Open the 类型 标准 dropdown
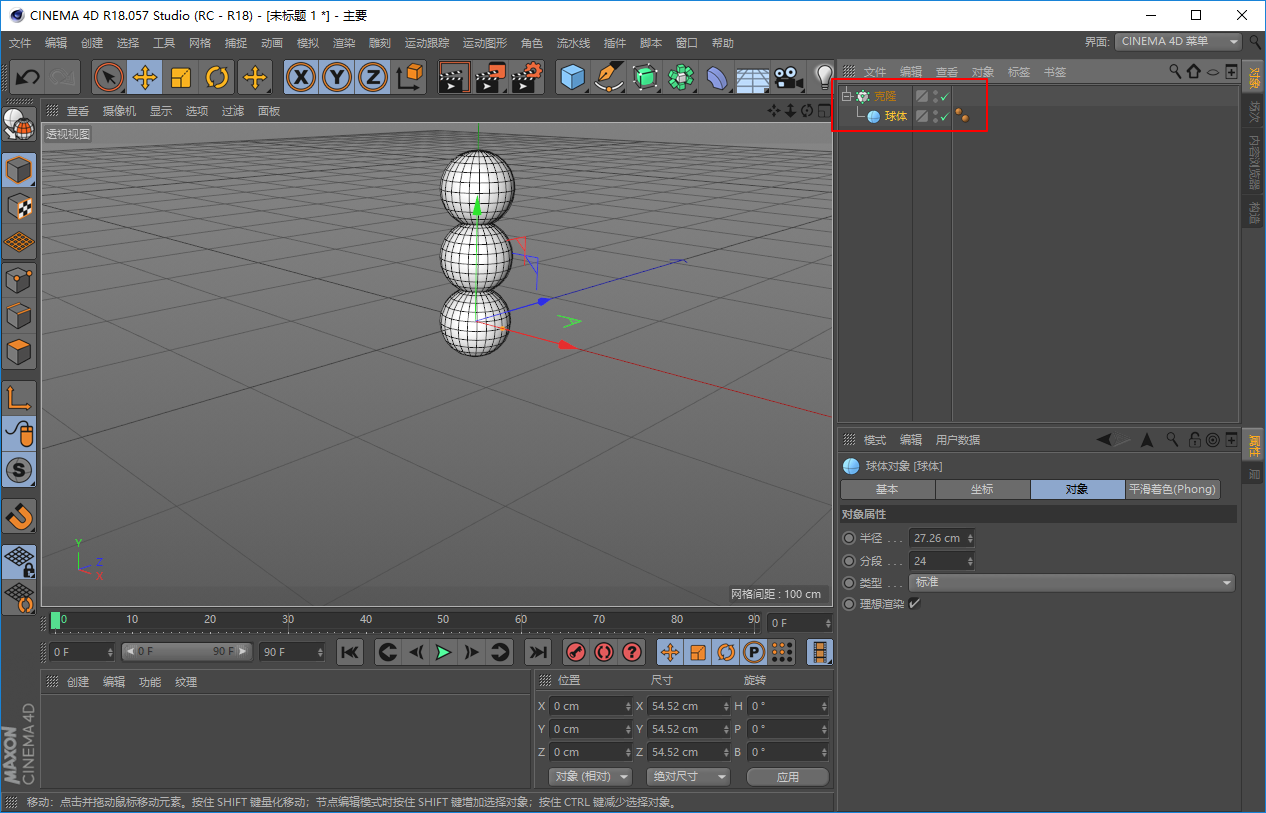Screen dimensions: 1266x813 pos(1072,582)
